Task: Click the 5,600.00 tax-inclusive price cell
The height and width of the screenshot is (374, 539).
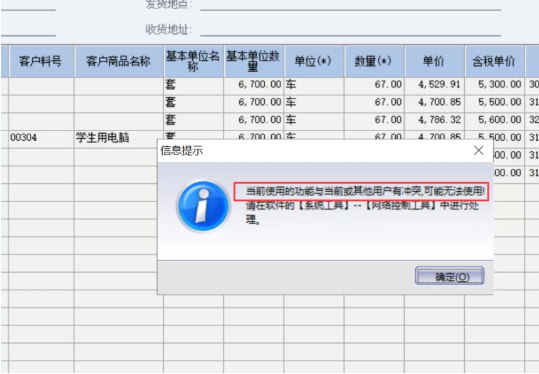Action: 495,120
